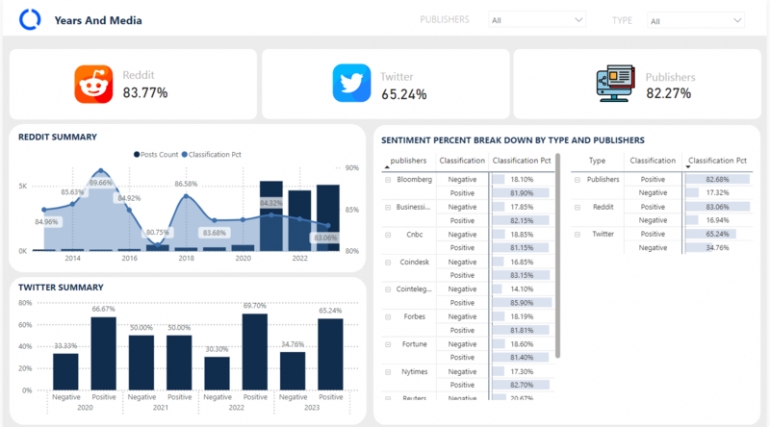Image resolution: width=770 pixels, height=427 pixels.
Task: Click the TWITTER SUMMARY chart title
Action: point(61,287)
